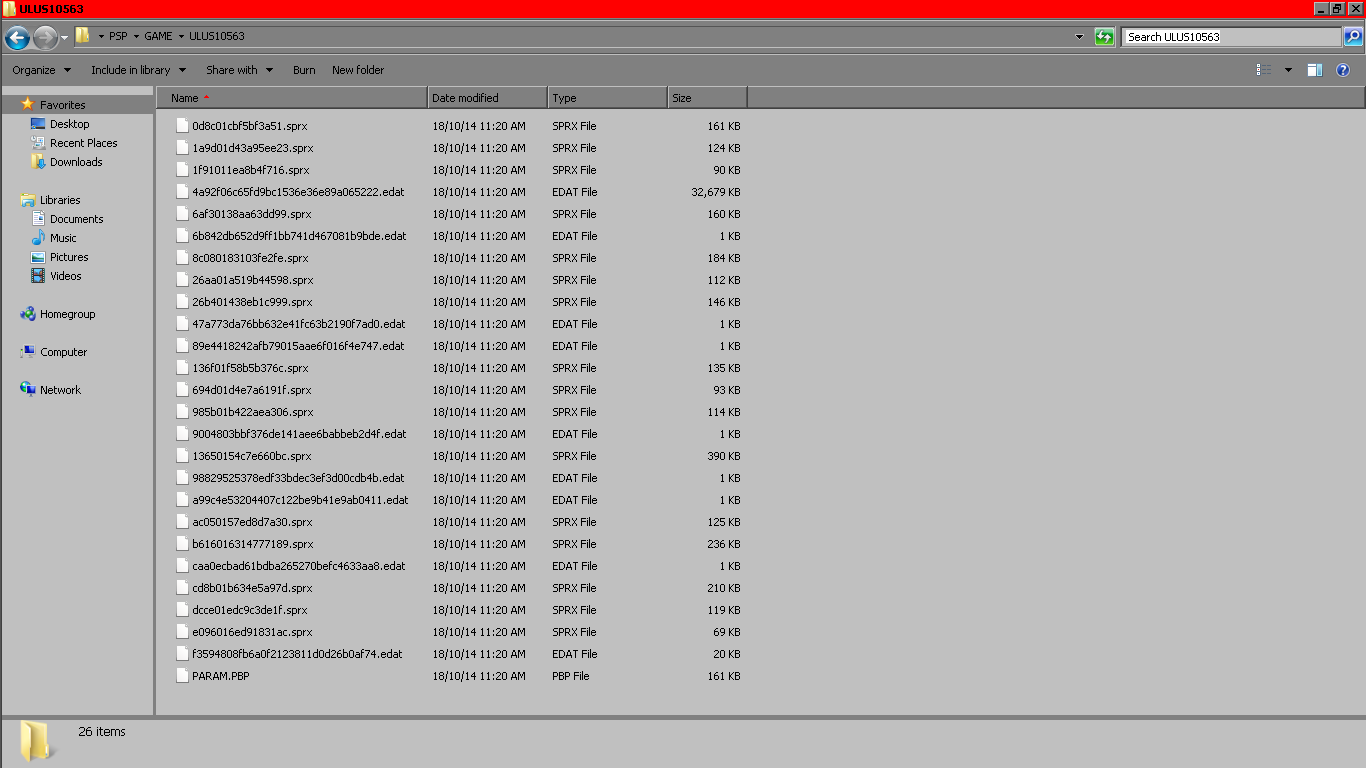Click the Change your view icon
This screenshot has width=1366, height=768.
[x=1265, y=70]
